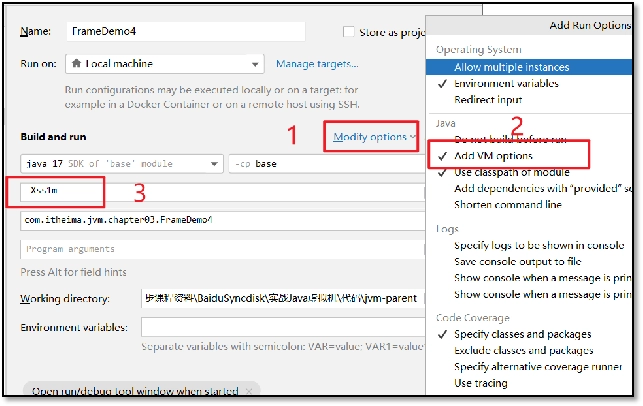Open the 'Manage targets...' link
The image size is (643, 406).
click(317, 64)
